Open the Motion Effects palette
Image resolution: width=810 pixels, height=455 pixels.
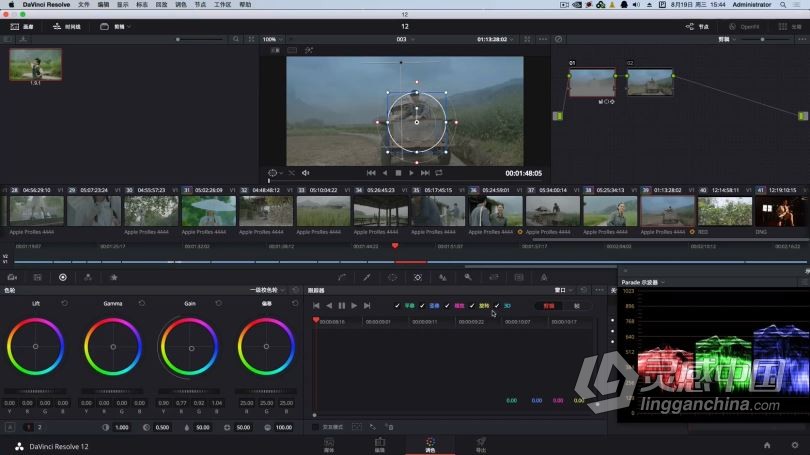113,277
